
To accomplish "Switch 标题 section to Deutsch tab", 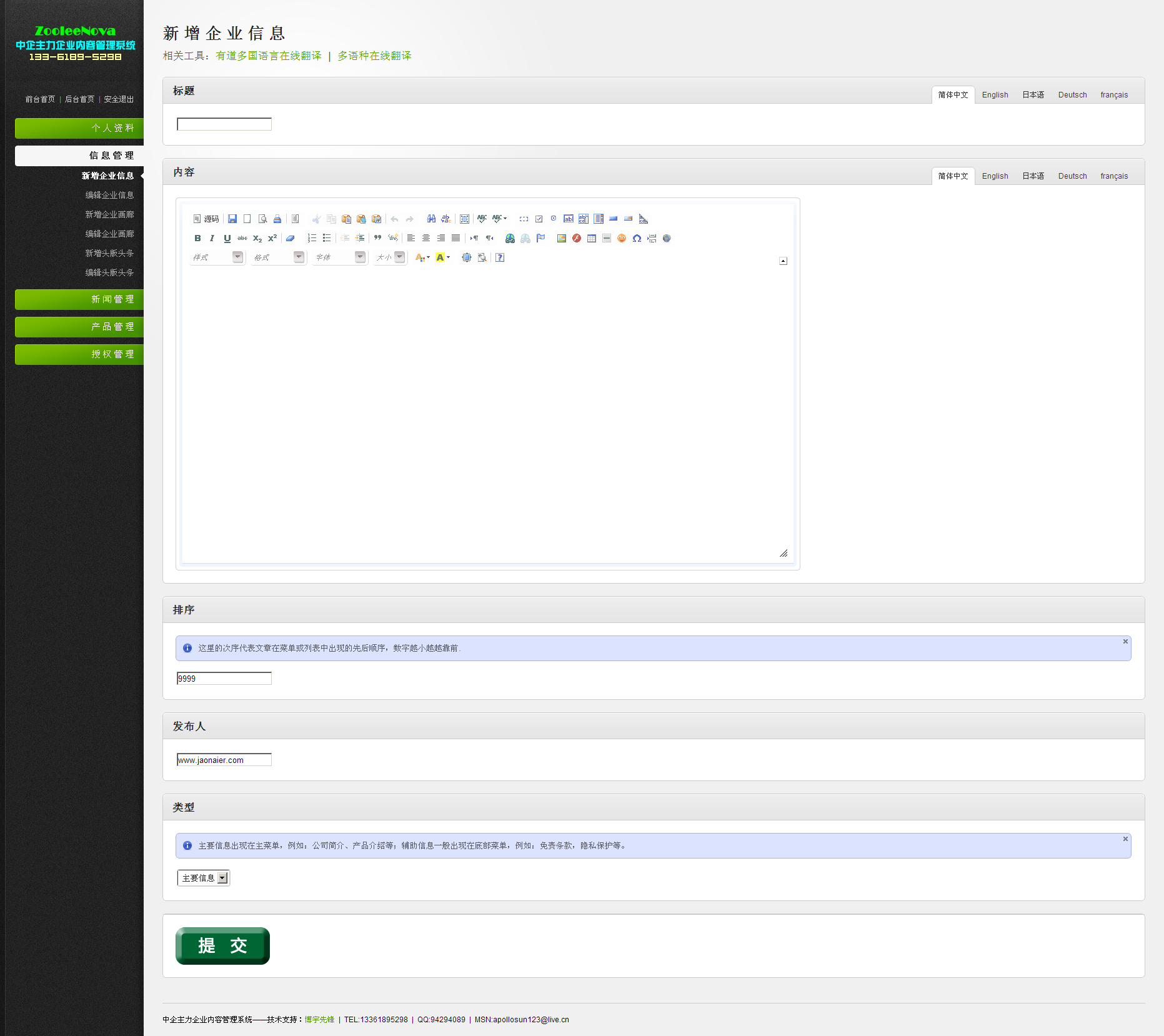I will 1072,95.
